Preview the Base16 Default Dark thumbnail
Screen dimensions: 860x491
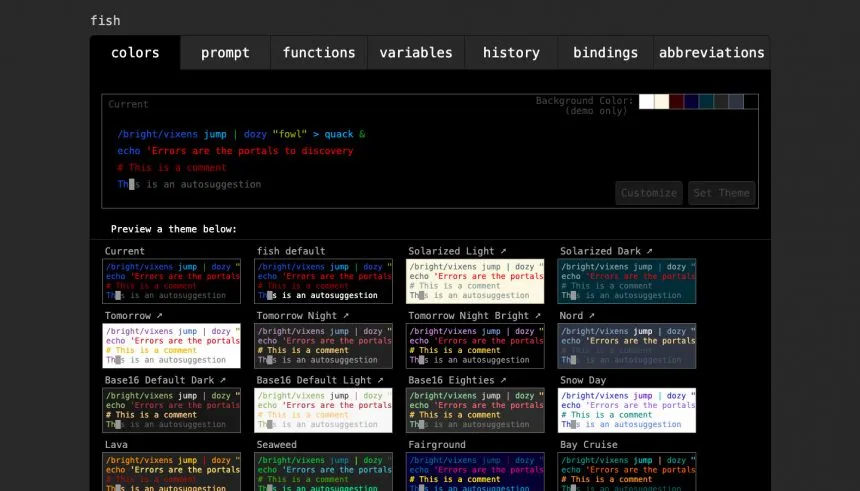coord(172,410)
